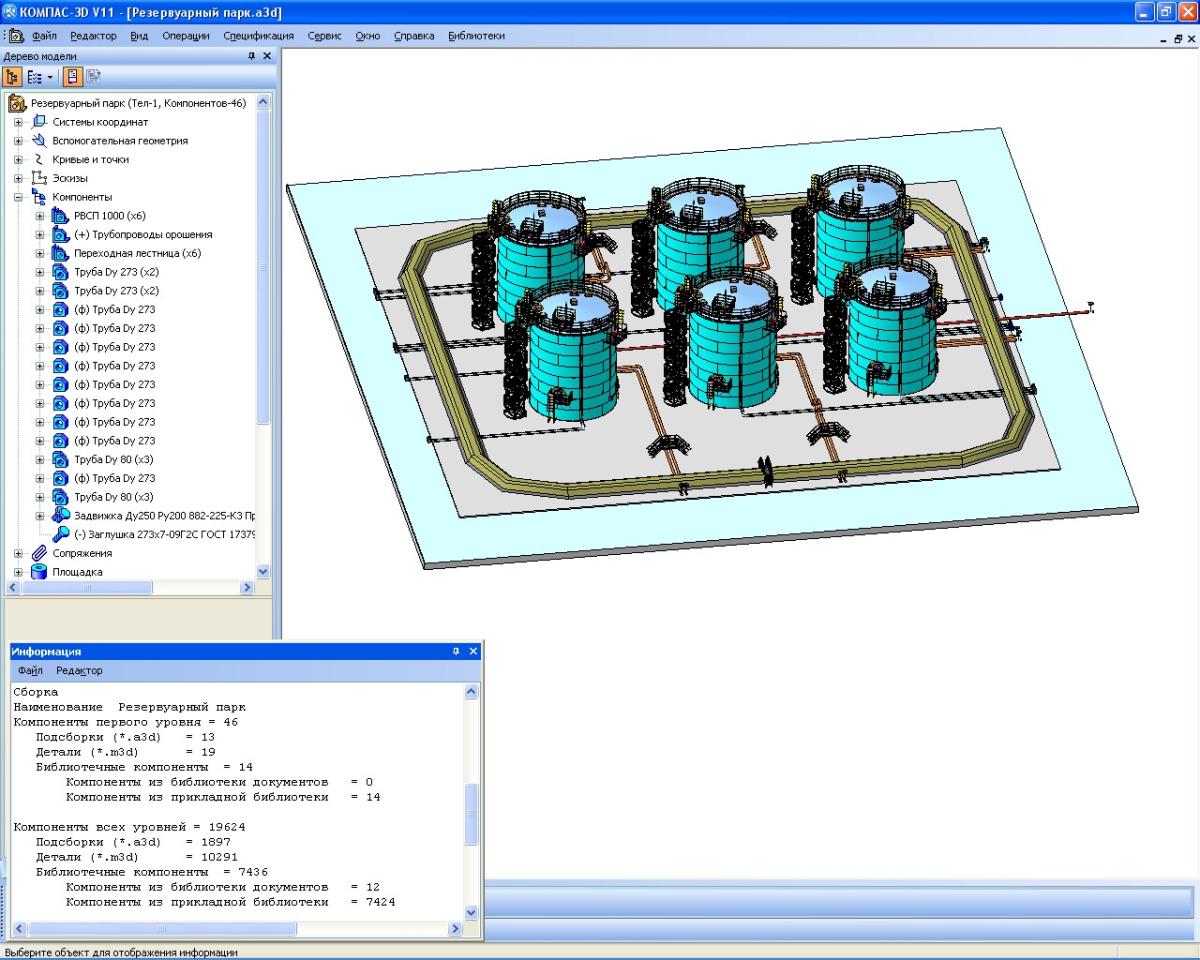This screenshot has width=1200, height=960.
Task: Click the Резервуарный парк root assembly icon
Action: click(17, 103)
